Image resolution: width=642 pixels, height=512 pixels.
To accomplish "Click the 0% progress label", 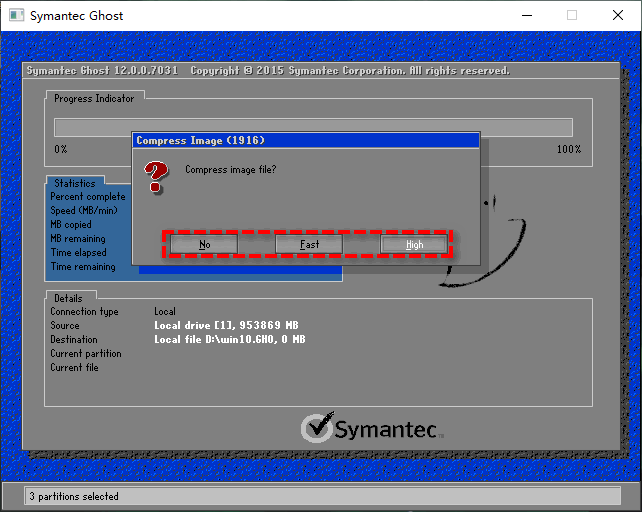I will click(61, 149).
